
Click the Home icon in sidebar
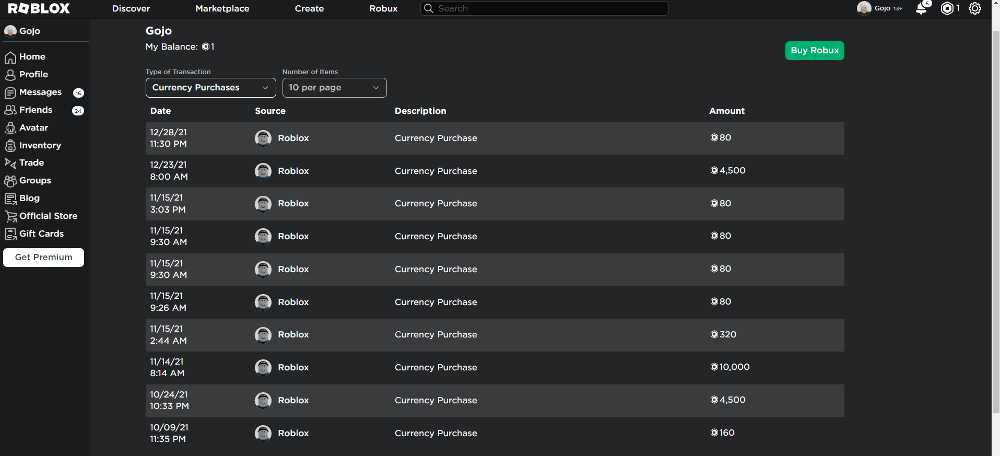10,57
